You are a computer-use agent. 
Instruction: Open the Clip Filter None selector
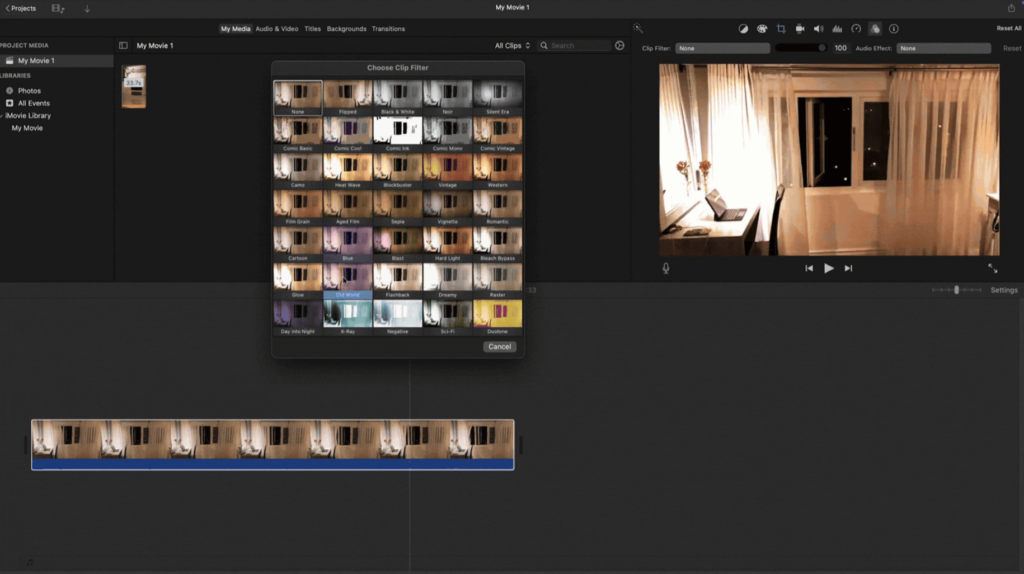coord(722,48)
